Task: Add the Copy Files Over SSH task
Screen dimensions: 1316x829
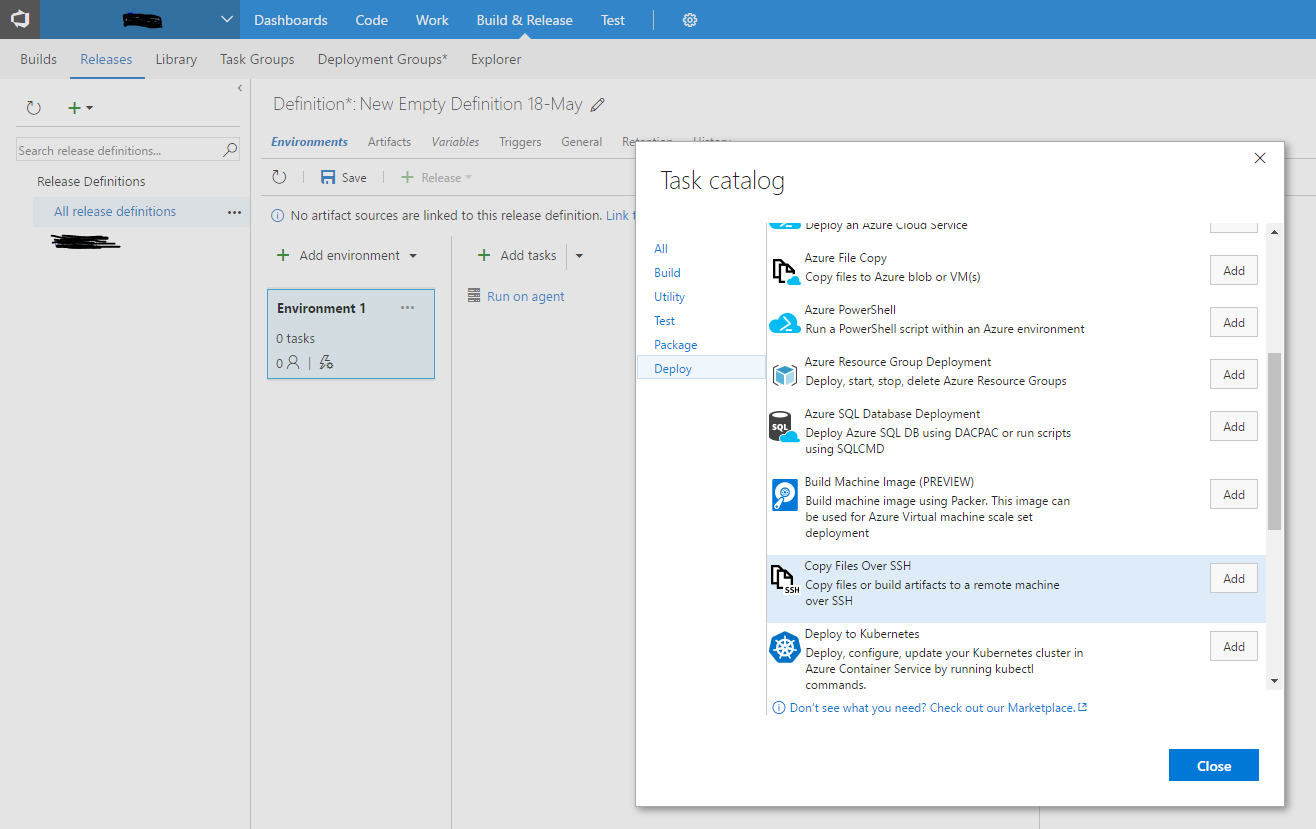Action: point(1234,578)
